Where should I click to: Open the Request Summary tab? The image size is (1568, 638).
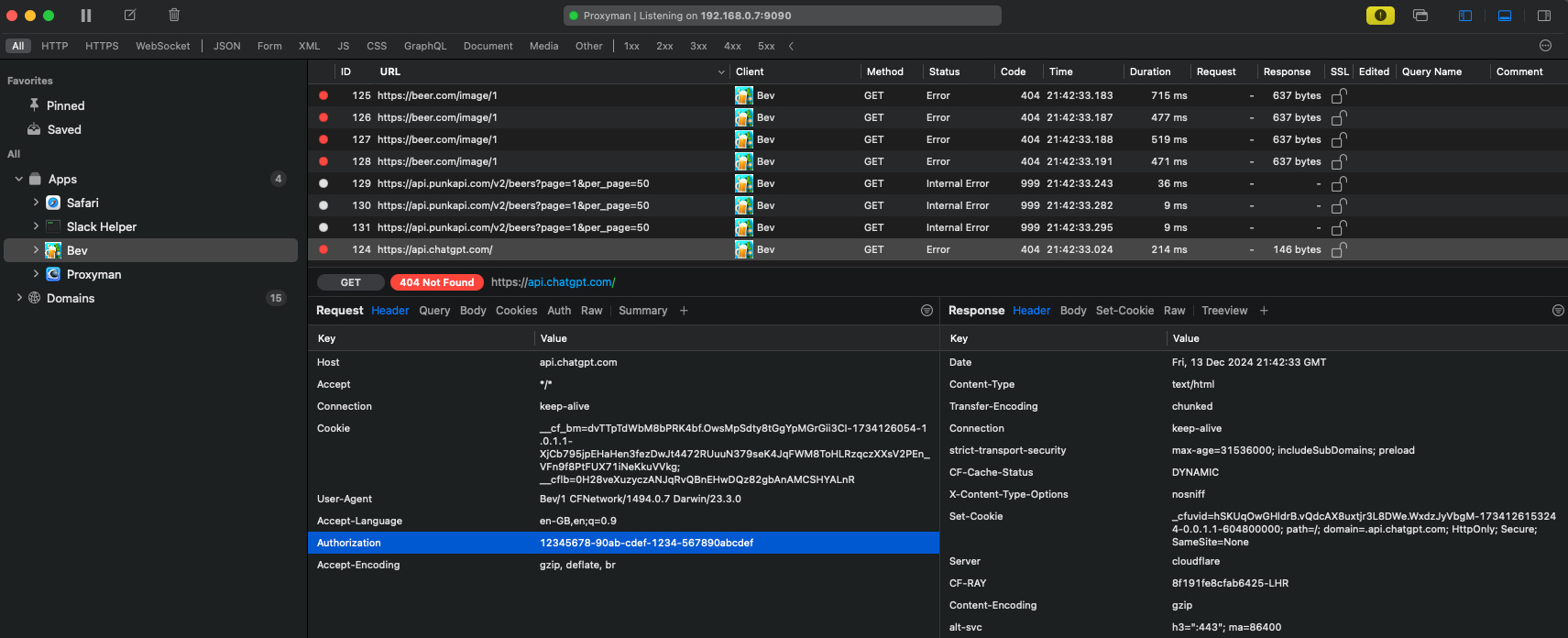pyautogui.click(x=643, y=311)
